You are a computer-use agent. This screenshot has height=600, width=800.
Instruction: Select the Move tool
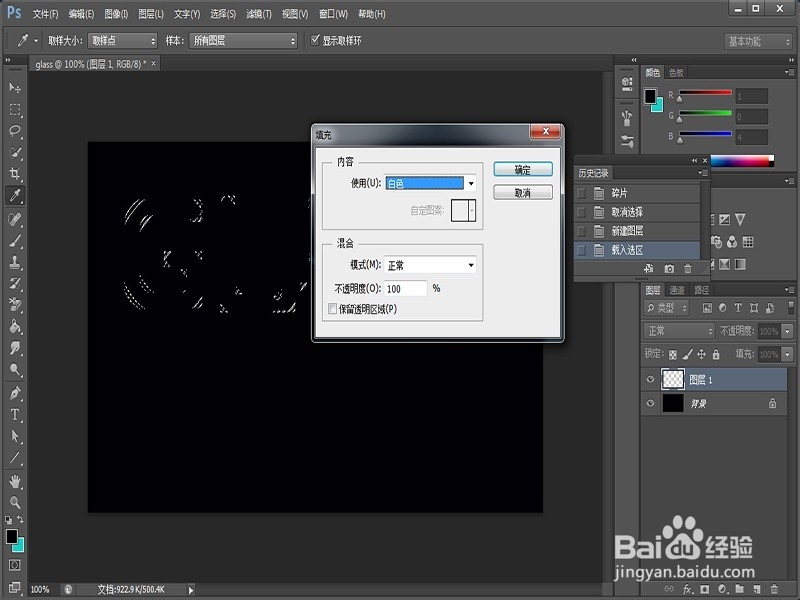click(x=15, y=88)
